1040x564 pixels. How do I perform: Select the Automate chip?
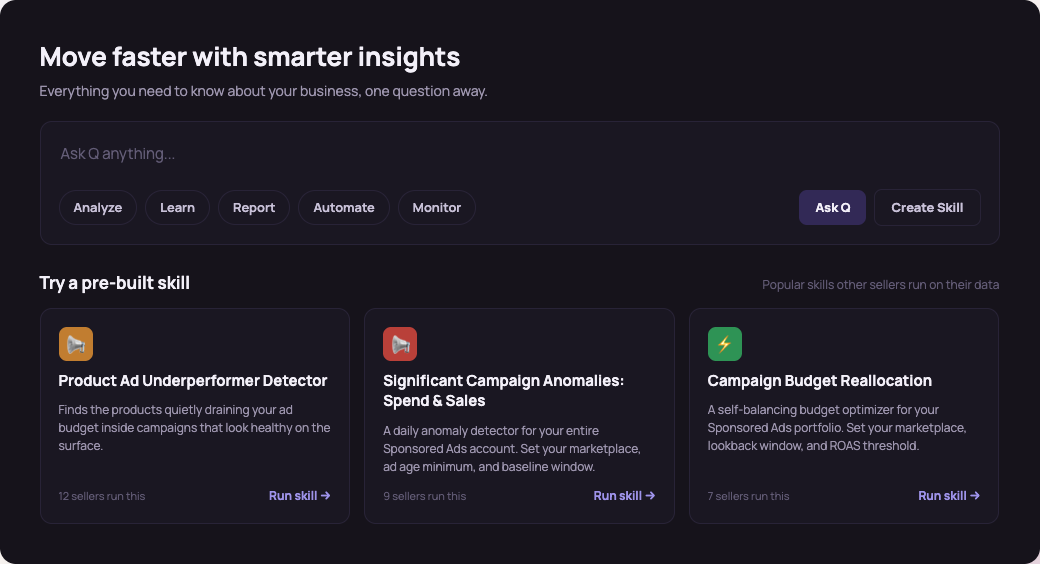click(x=344, y=208)
